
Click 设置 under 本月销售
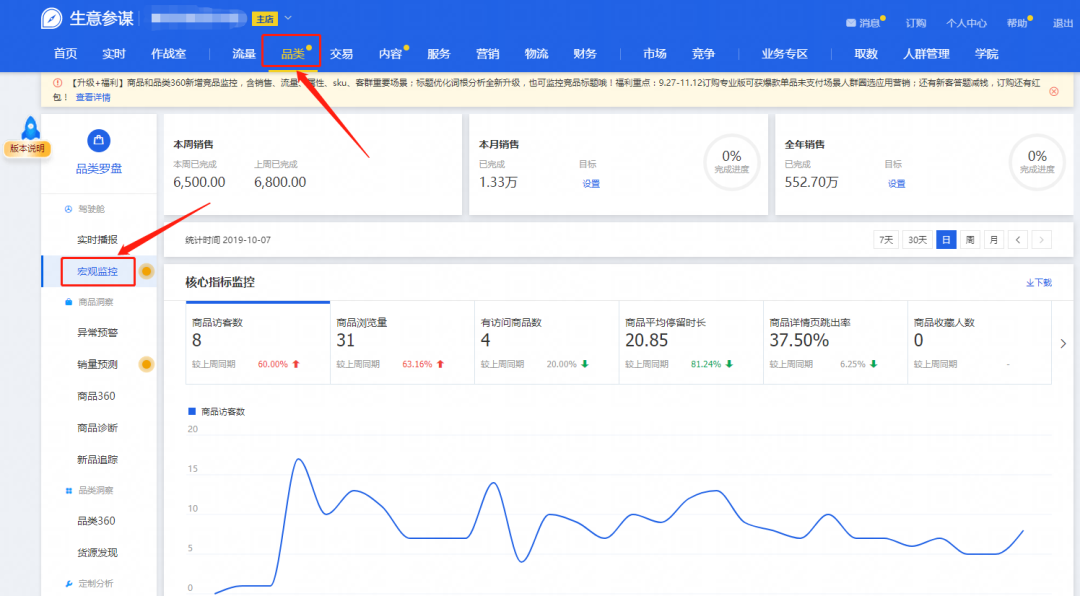pos(589,183)
